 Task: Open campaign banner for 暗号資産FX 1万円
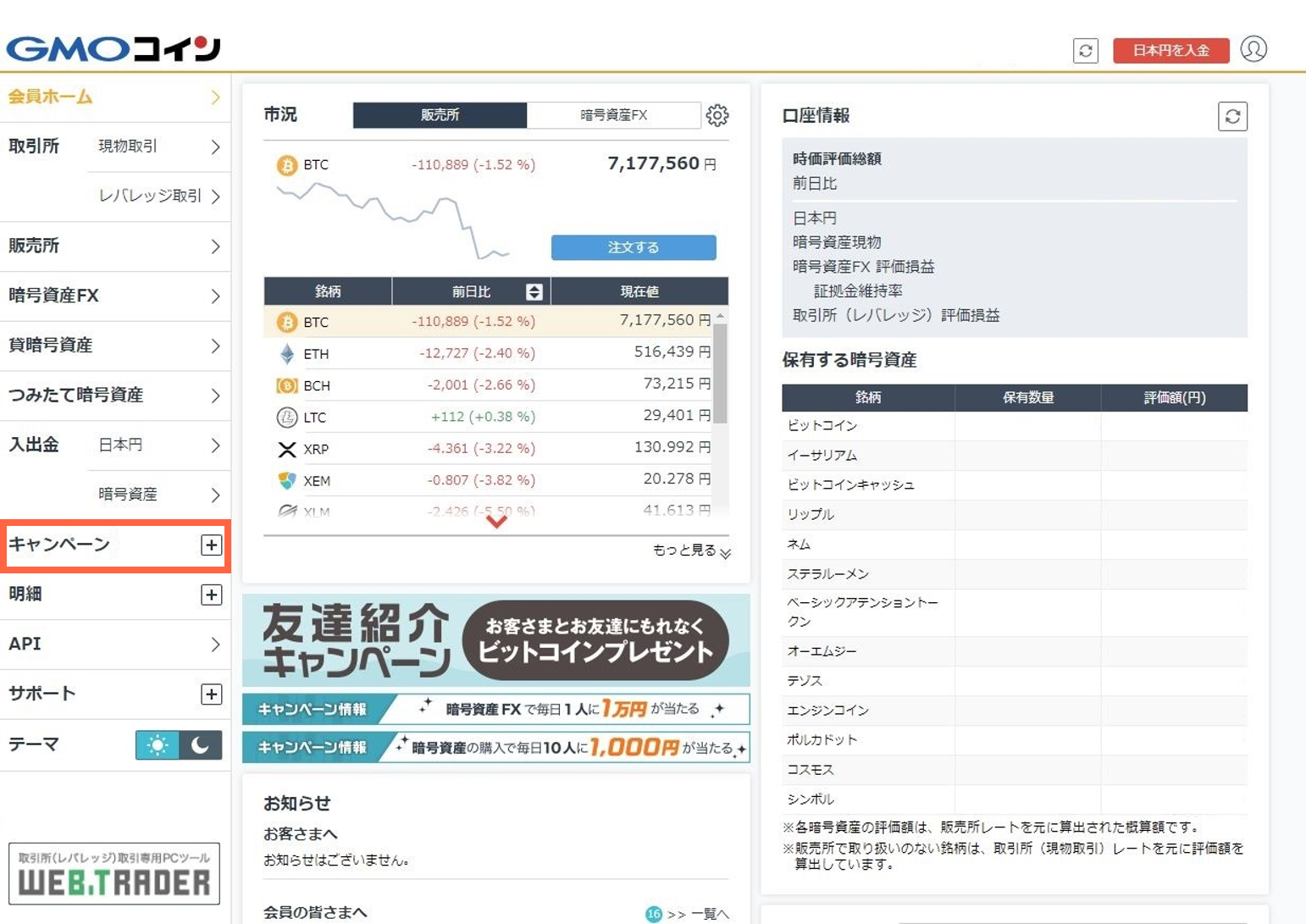pyautogui.click(x=496, y=709)
